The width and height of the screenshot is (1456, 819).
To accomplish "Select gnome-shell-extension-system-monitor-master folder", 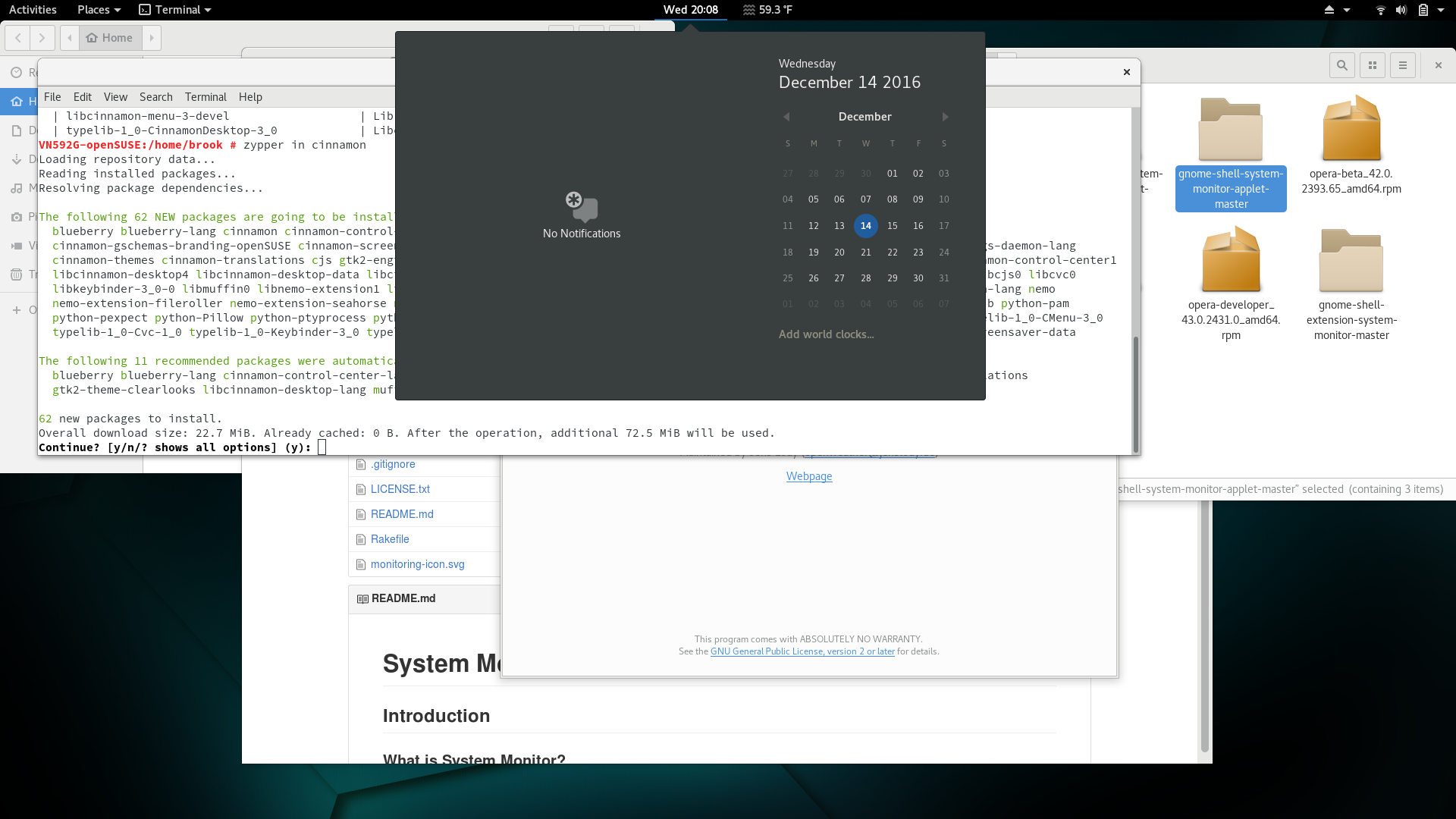I will click(x=1351, y=285).
